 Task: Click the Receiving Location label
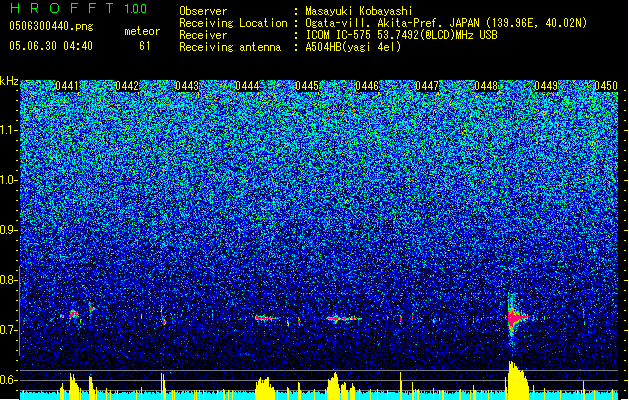(x=233, y=23)
